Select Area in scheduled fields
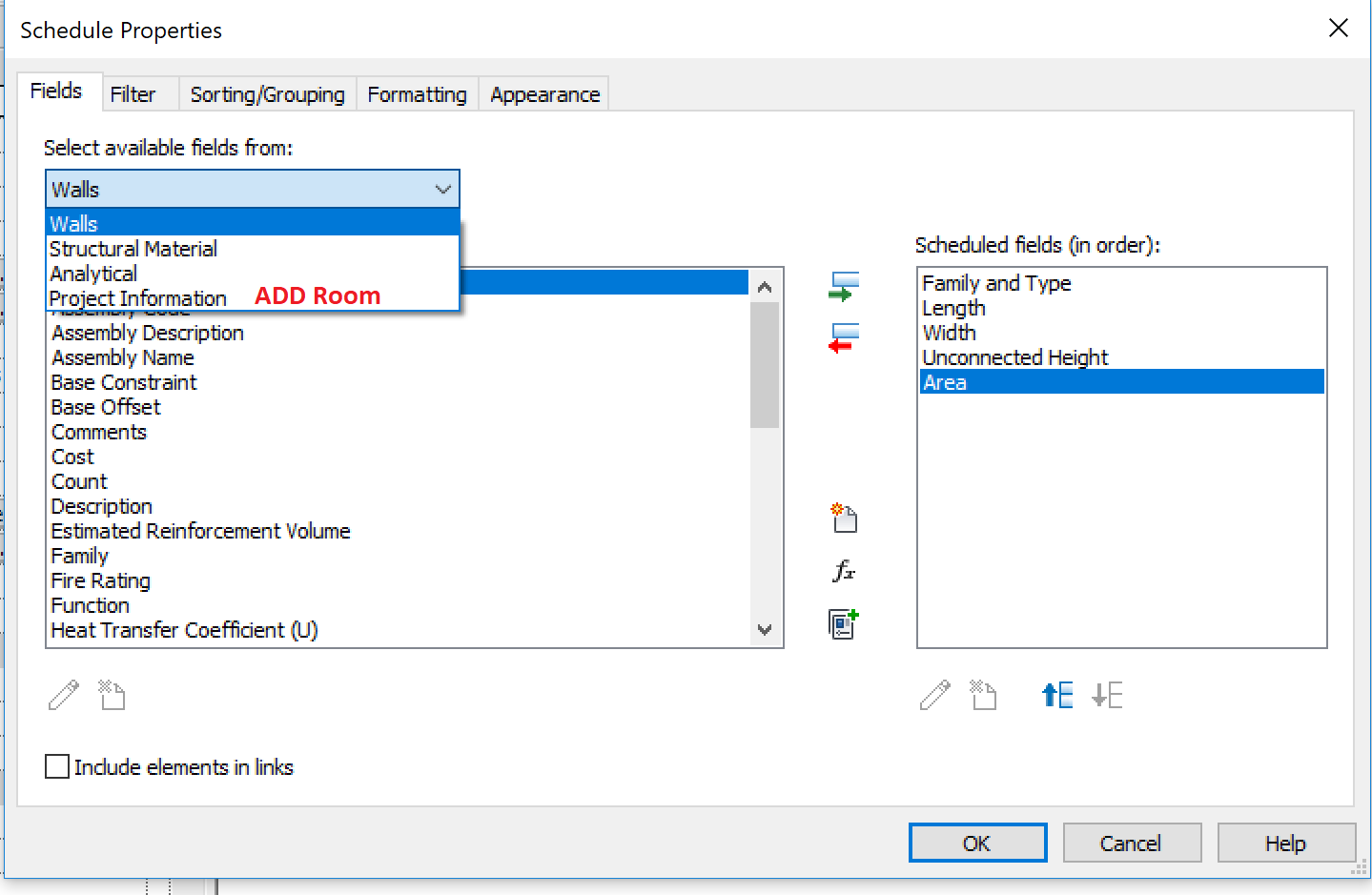This screenshot has width=1372, height=895. click(1122, 382)
